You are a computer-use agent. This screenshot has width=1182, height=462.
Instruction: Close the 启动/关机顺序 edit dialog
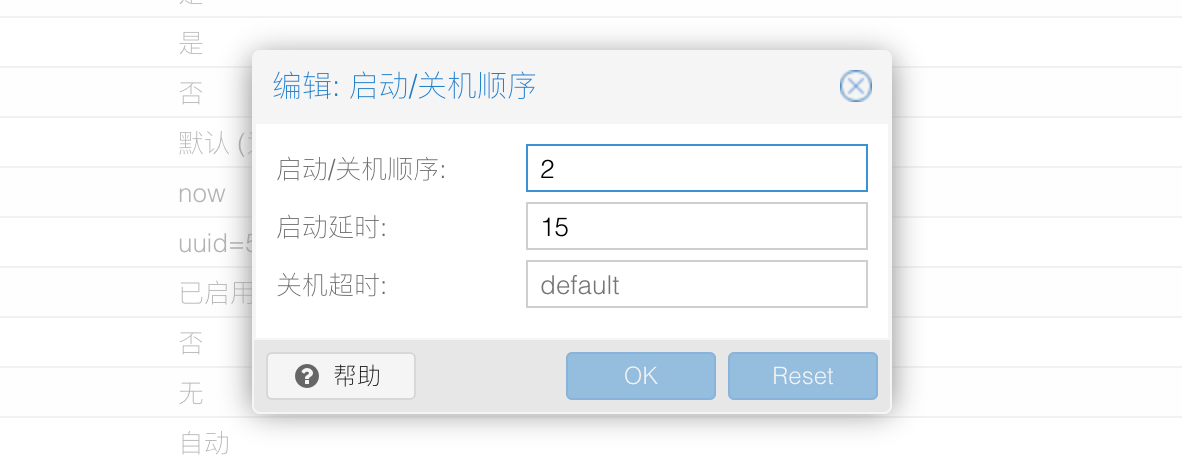[x=856, y=87]
